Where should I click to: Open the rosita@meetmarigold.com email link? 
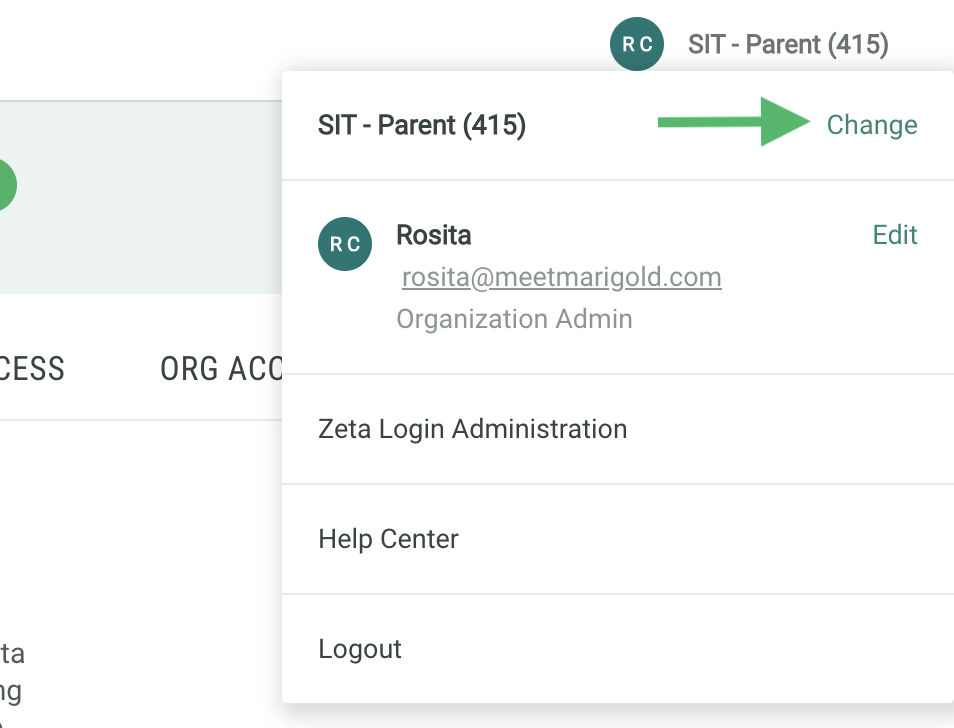point(561,277)
